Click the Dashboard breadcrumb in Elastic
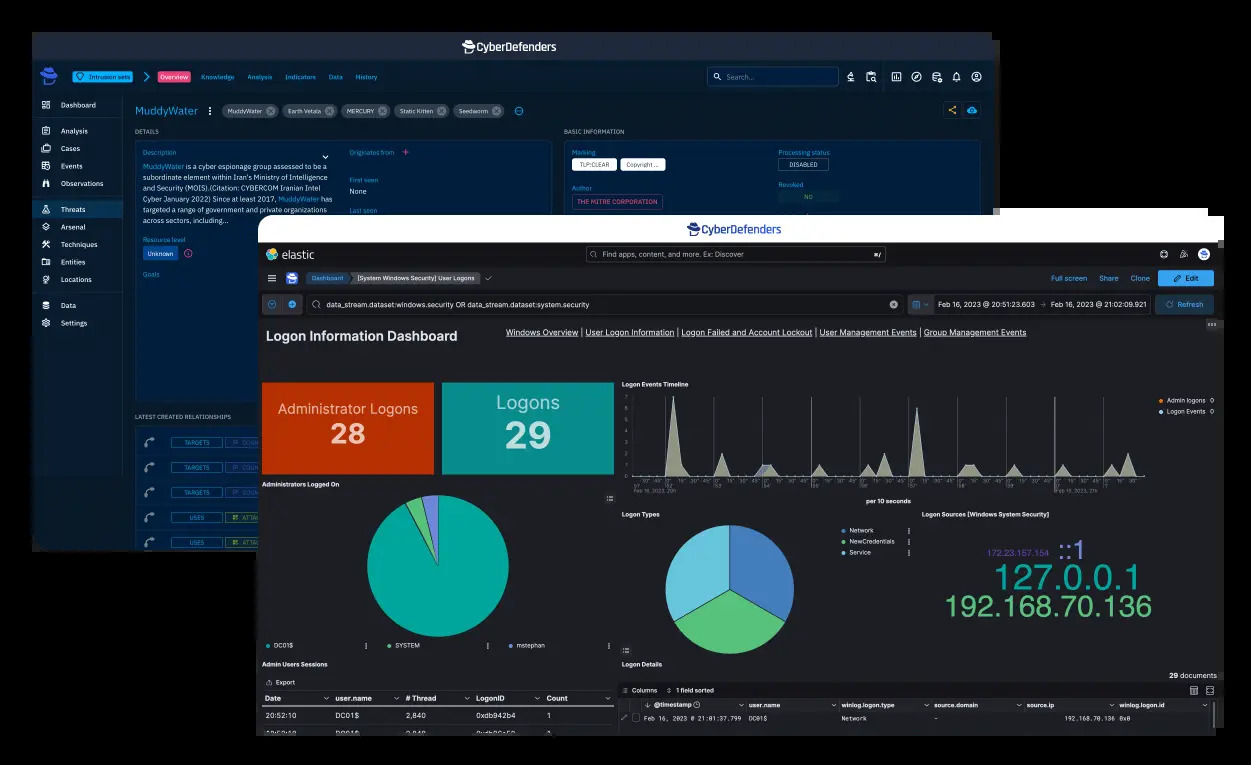The width and height of the screenshot is (1251, 765). [327, 278]
